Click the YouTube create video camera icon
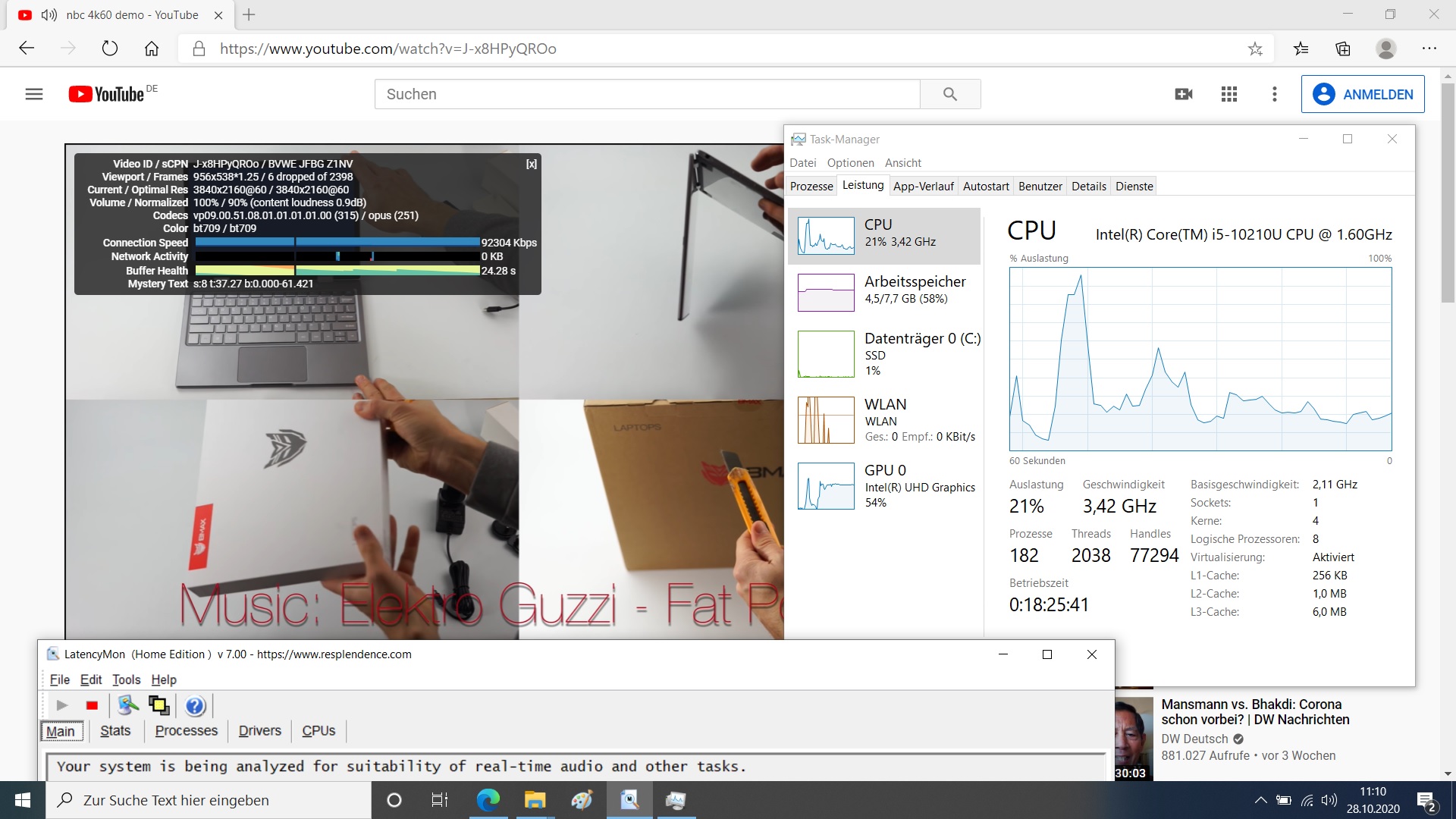Image resolution: width=1456 pixels, height=819 pixels. (x=1183, y=94)
